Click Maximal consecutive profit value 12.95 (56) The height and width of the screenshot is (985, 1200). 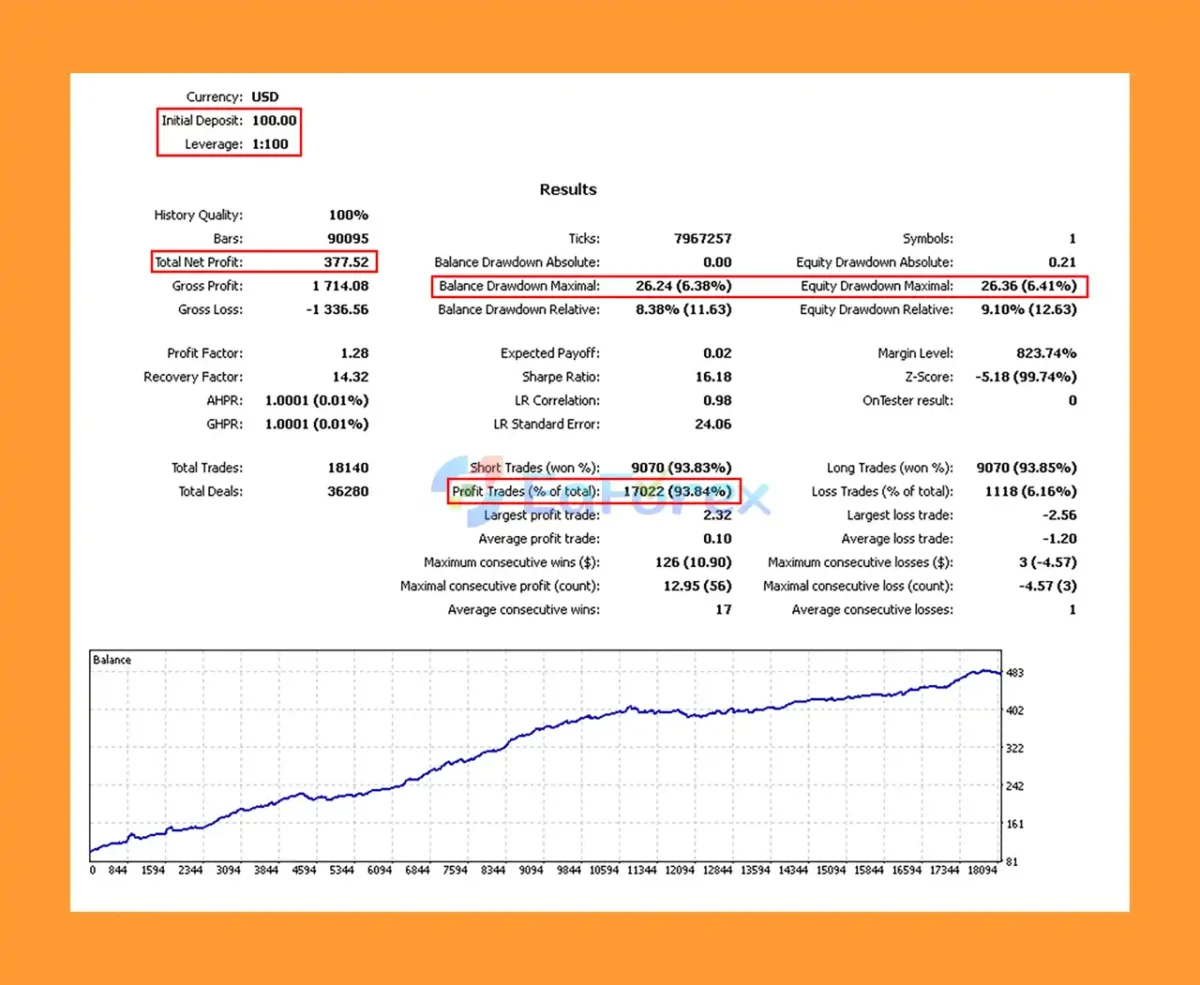click(698, 586)
